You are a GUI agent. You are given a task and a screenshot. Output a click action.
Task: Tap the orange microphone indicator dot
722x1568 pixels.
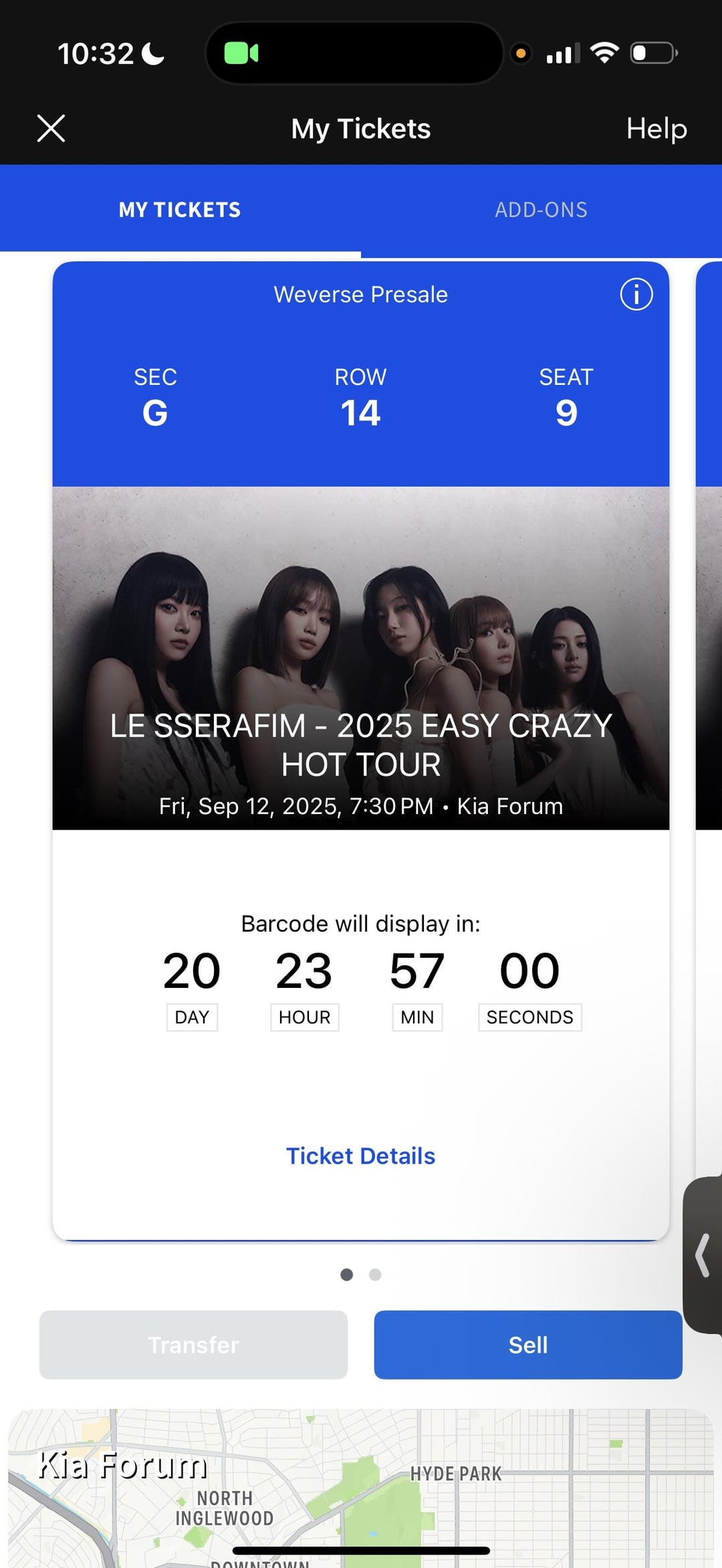coord(521,53)
